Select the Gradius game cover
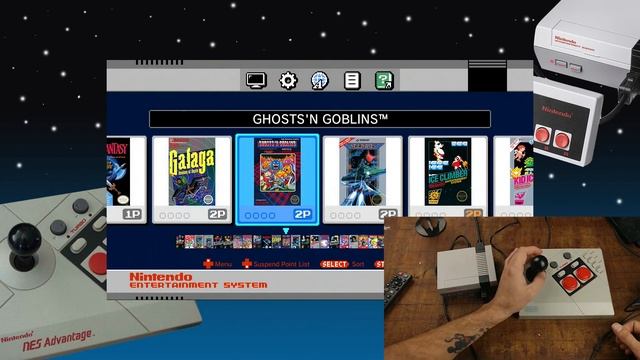This screenshot has width=640, height=360. (362, 171)
